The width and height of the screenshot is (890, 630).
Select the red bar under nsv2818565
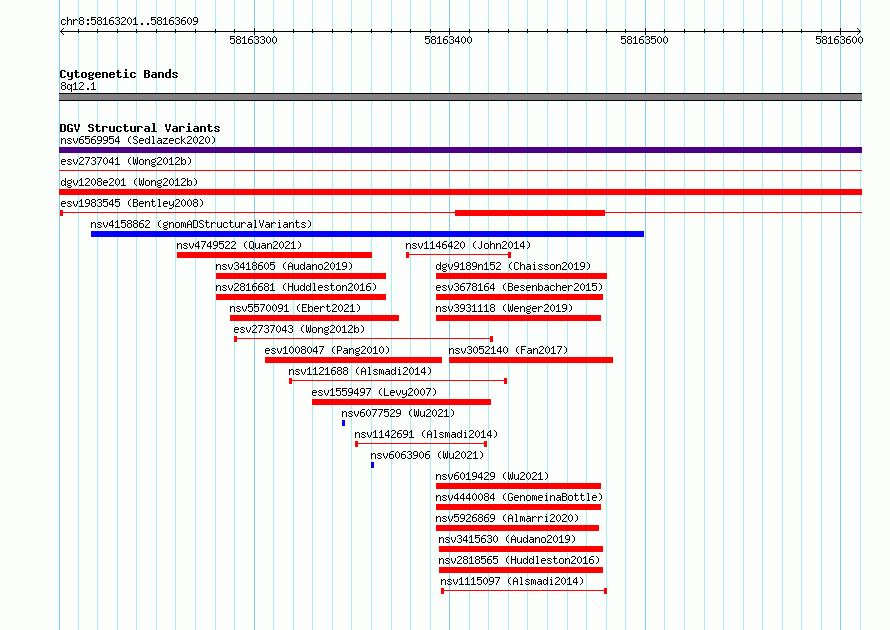520,570
